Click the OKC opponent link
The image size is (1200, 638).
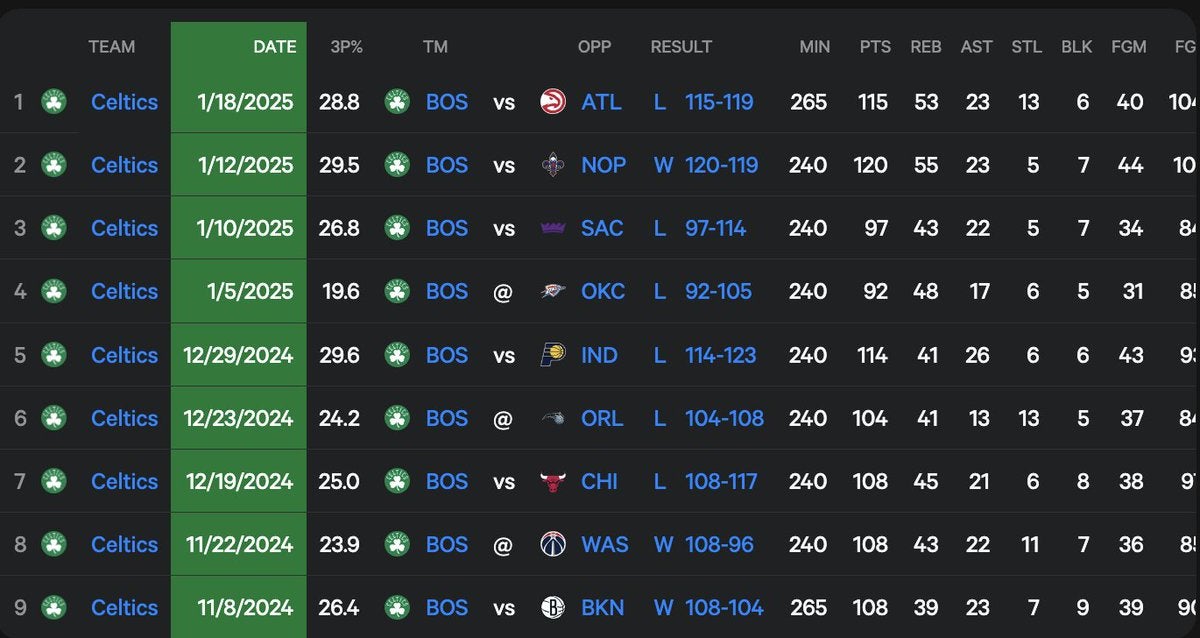coord(603,291)
